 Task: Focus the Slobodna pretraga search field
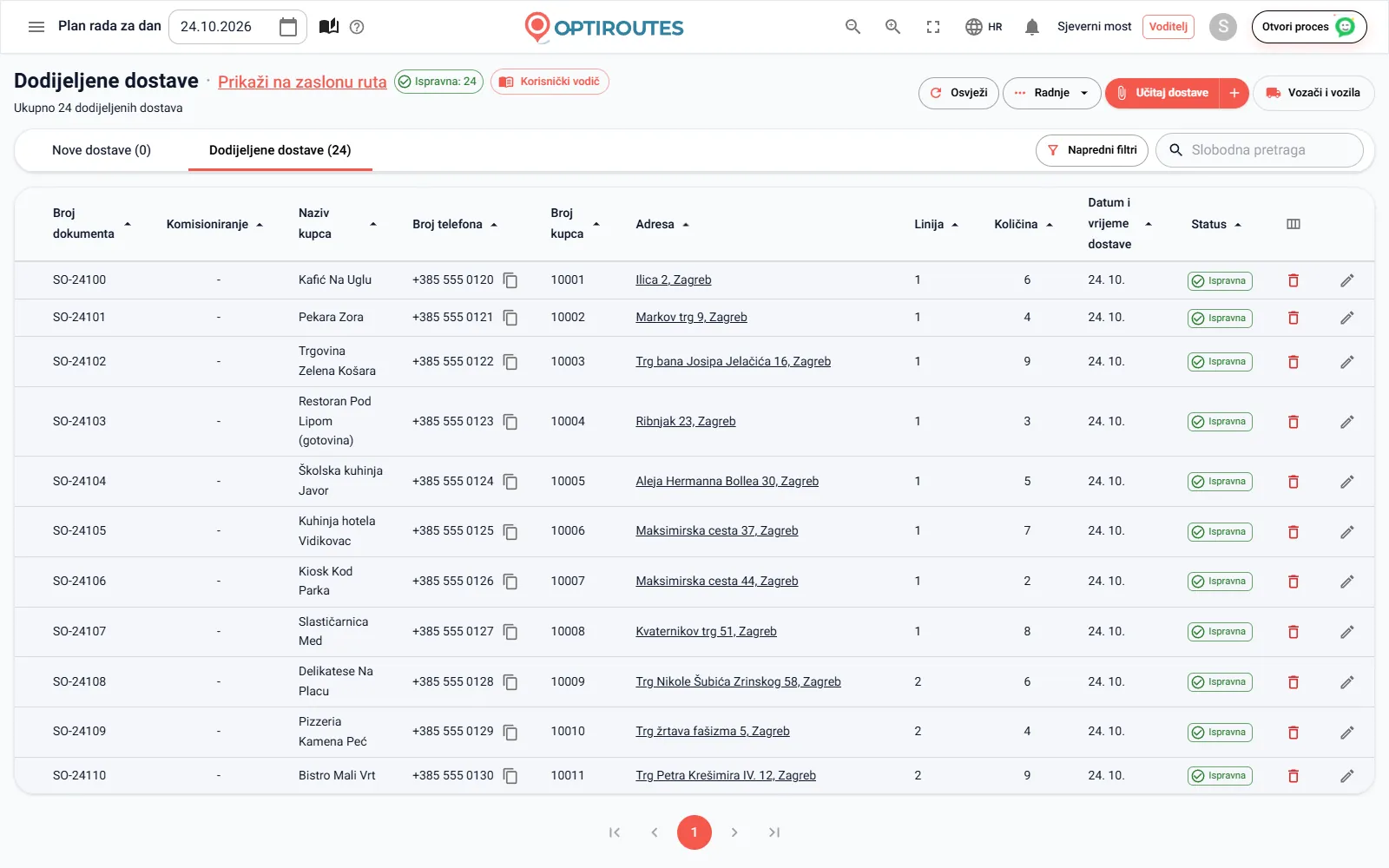tap(1260, 150)
